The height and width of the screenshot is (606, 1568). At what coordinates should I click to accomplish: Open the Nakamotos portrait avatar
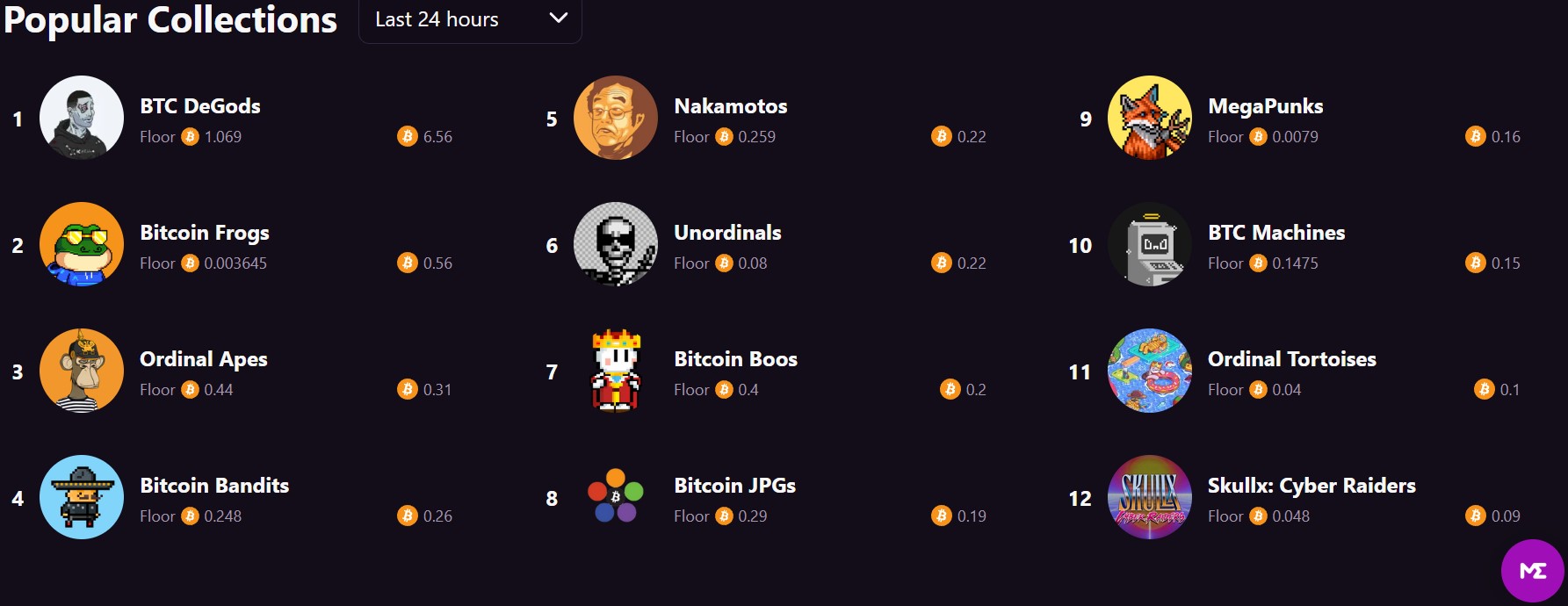coord(616,118)
